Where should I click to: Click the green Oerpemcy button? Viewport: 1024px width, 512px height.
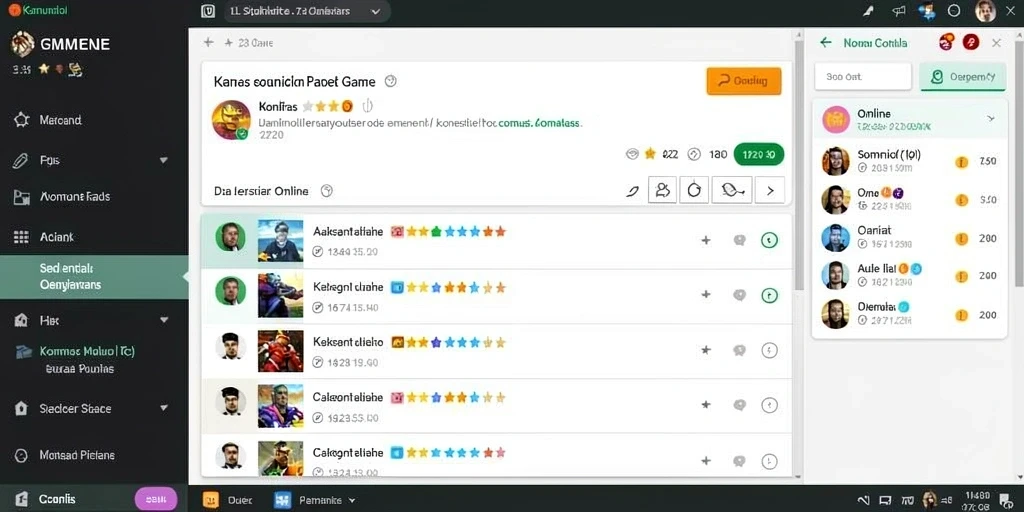963,76
